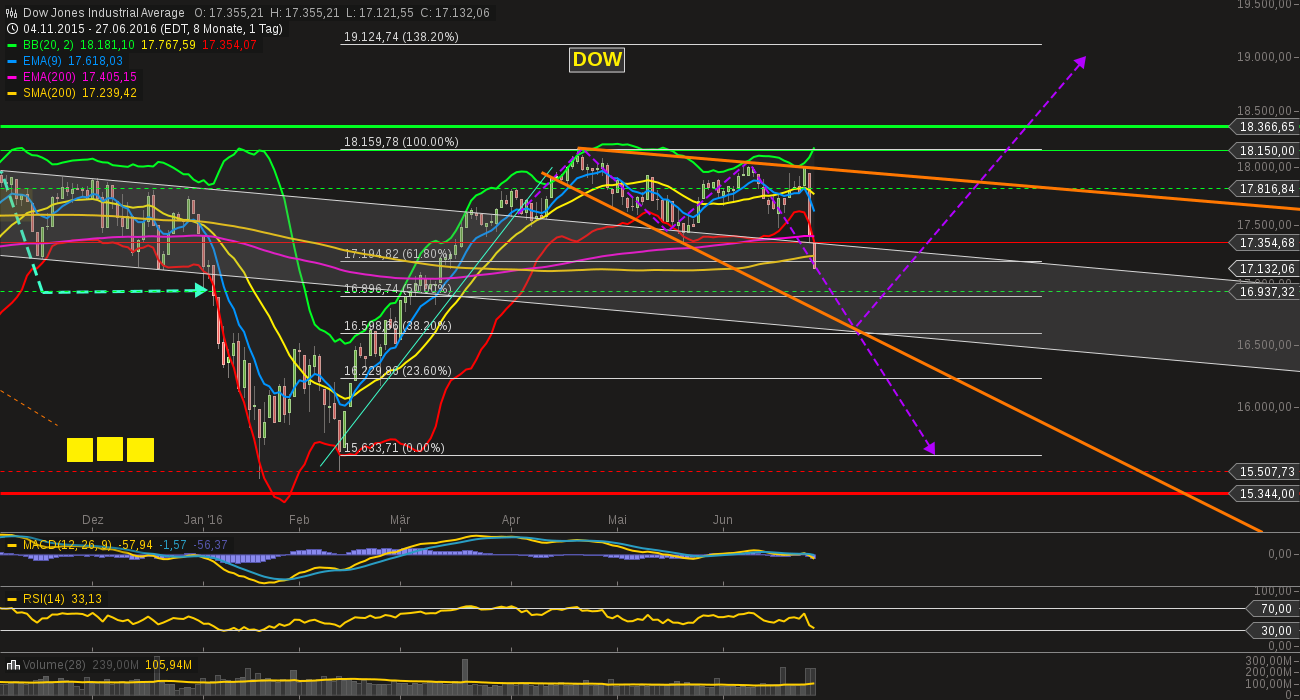The width and height of the screenshot is (1300, 700).
Task: Click the bar-chart icon beside Volume(28)
Action: [12, 665]
